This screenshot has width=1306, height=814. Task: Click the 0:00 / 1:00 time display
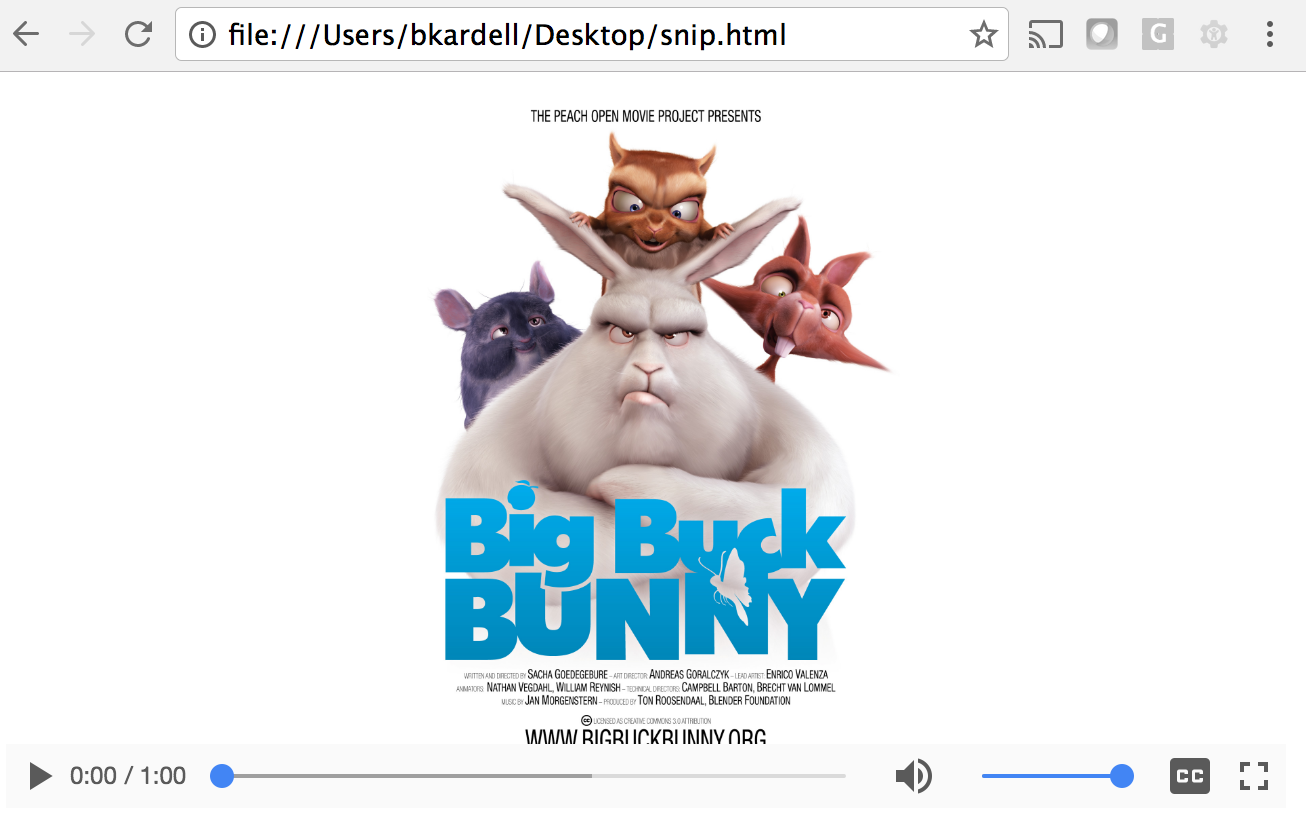pyautogui.click(x=128, y=776)
